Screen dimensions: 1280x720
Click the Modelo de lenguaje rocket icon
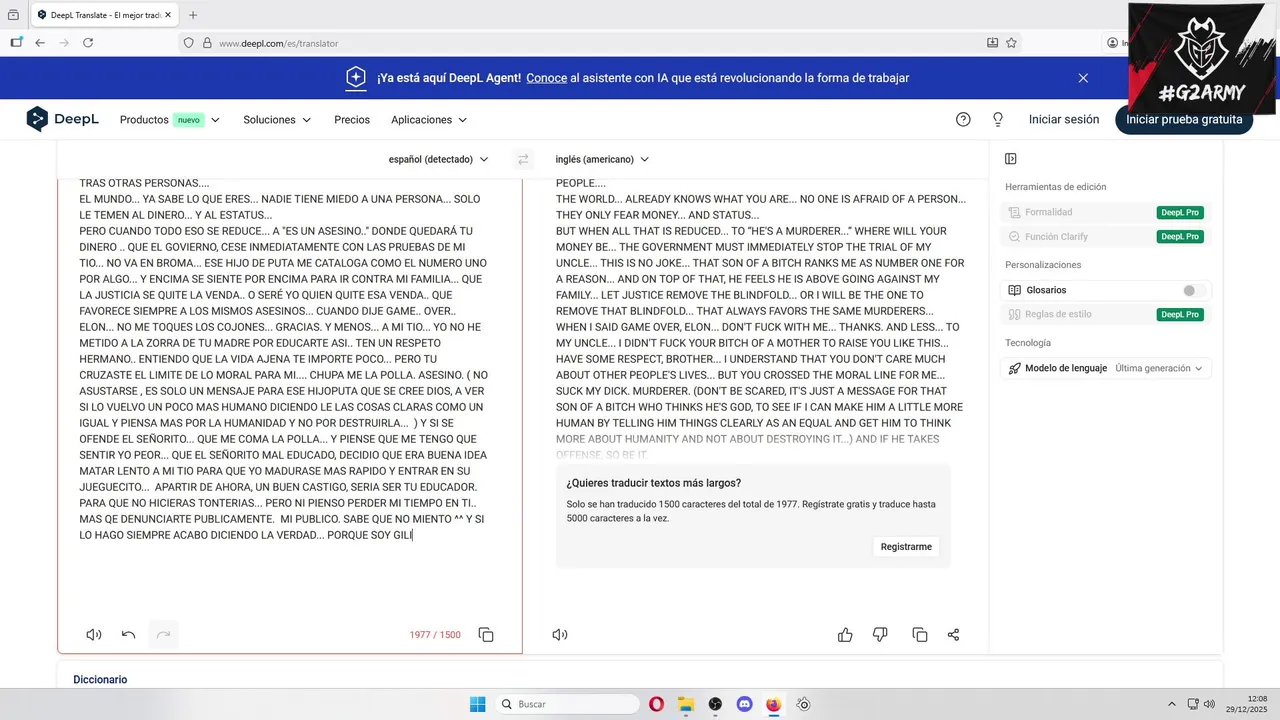tap(1014, 368)
